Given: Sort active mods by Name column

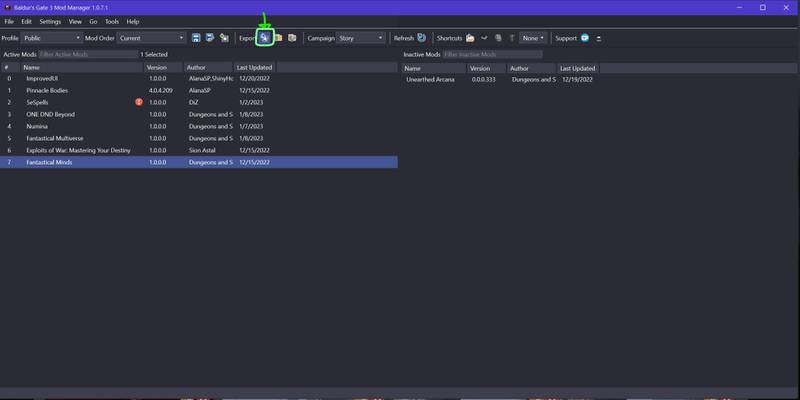Looking at the screenshot, I should point(82,67).
